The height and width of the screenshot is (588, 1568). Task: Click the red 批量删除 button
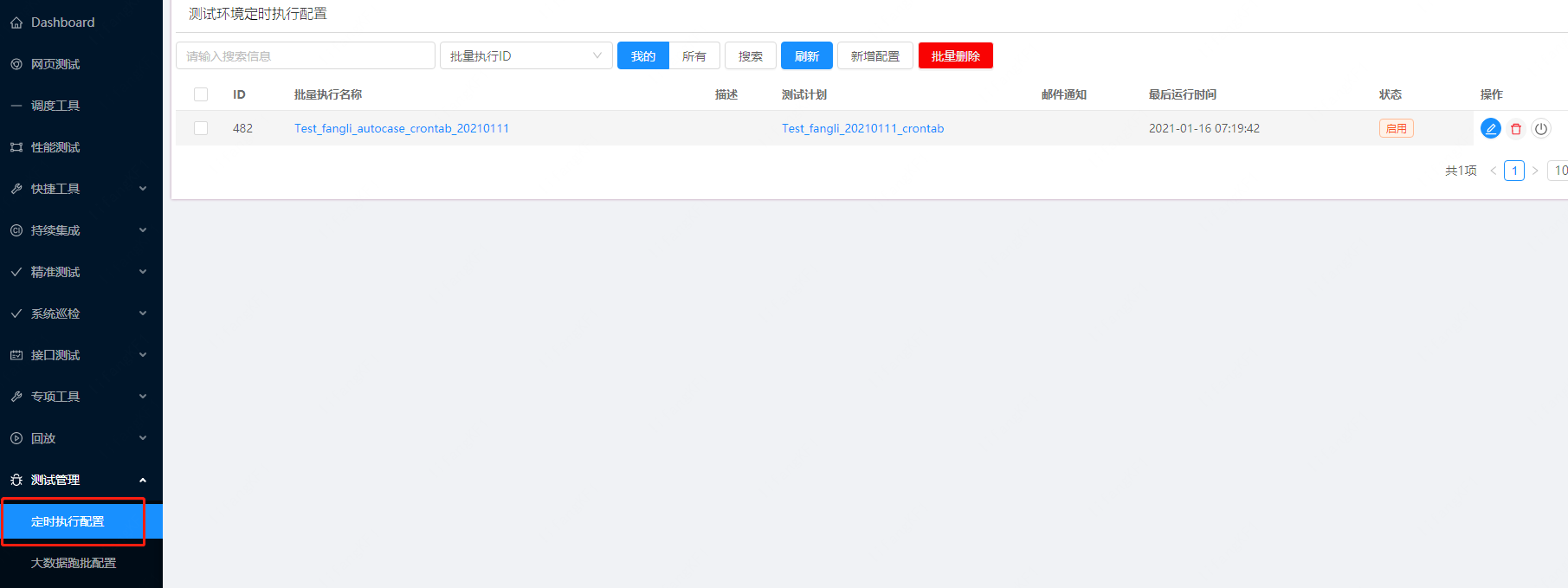pos(956,55)
